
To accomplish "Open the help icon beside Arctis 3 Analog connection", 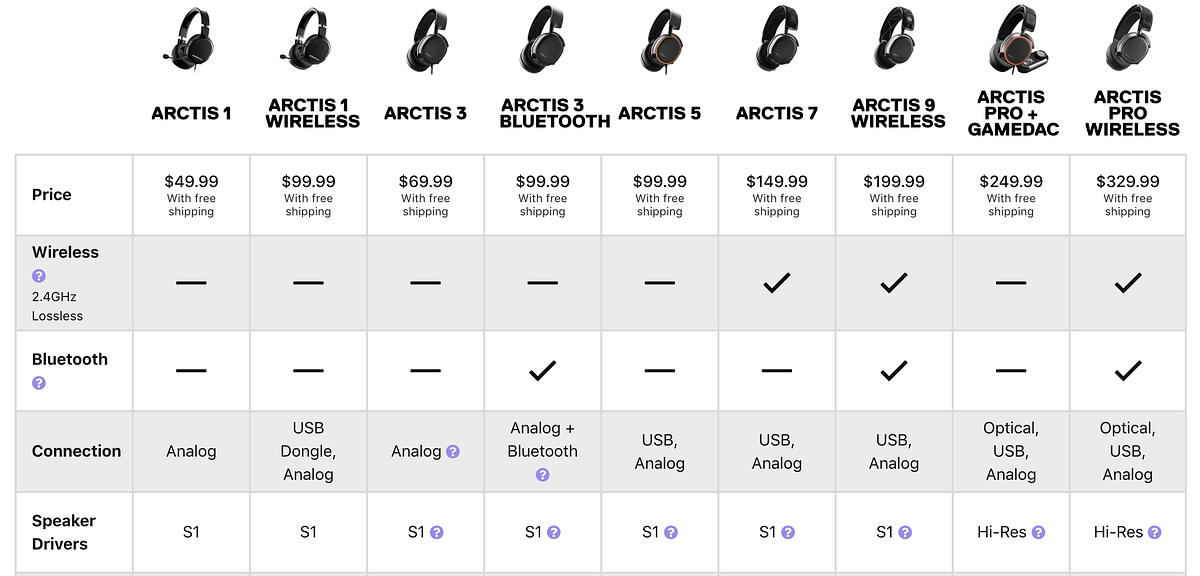I will [451, 451].
